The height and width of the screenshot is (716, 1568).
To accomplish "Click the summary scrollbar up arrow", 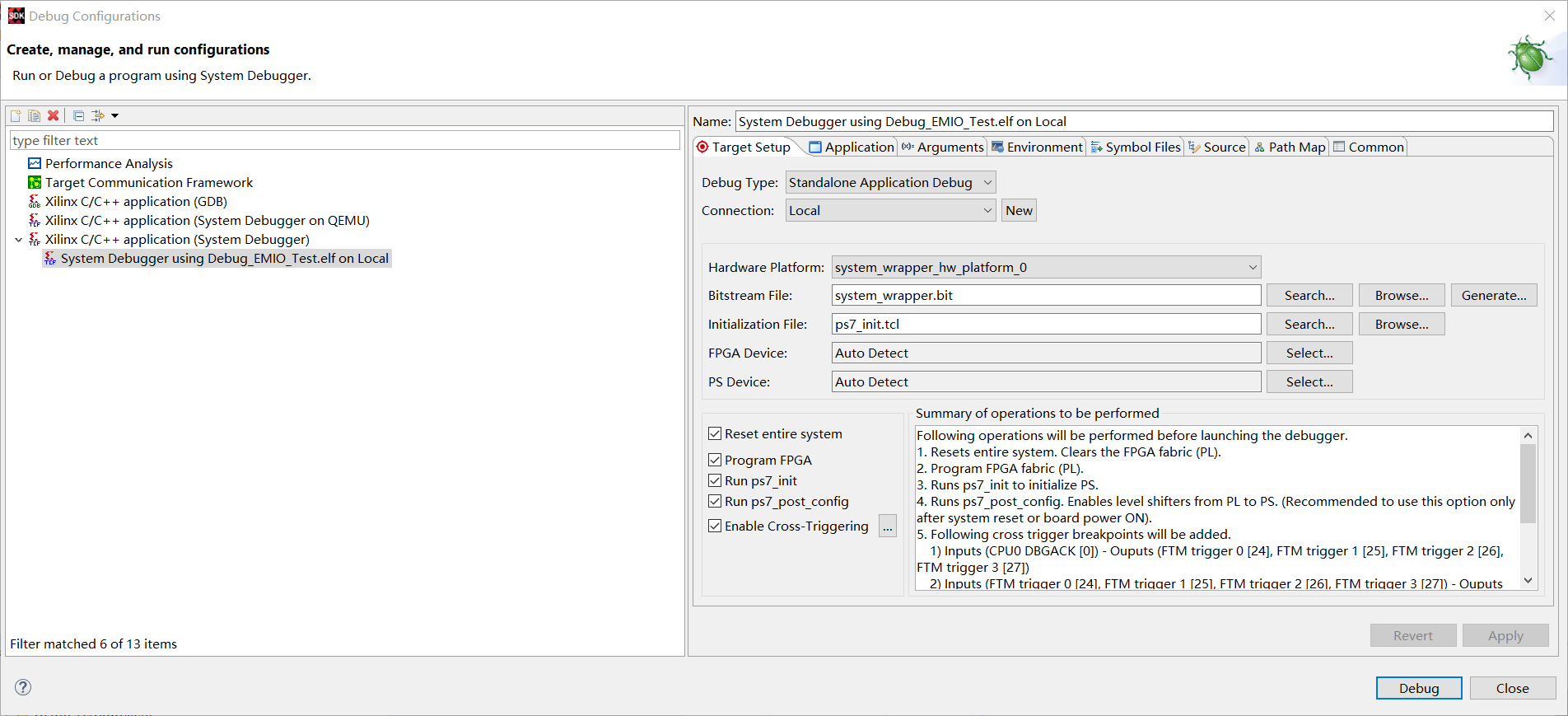I will tap(1528, 435).
